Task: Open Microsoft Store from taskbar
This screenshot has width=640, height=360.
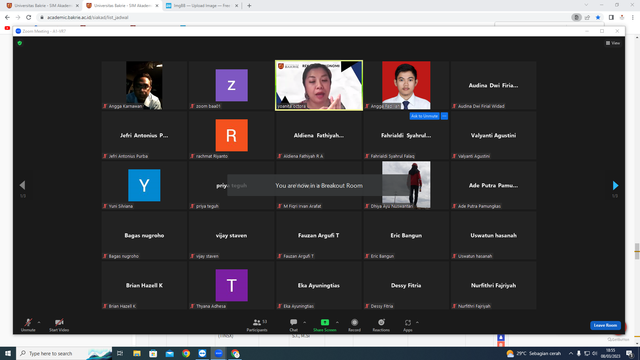Action: click(x=153, y=353)
